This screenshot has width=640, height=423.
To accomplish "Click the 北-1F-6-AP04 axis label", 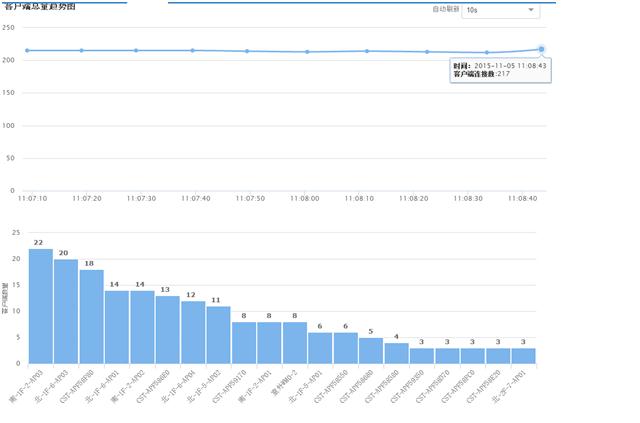I will pos(178,386).
